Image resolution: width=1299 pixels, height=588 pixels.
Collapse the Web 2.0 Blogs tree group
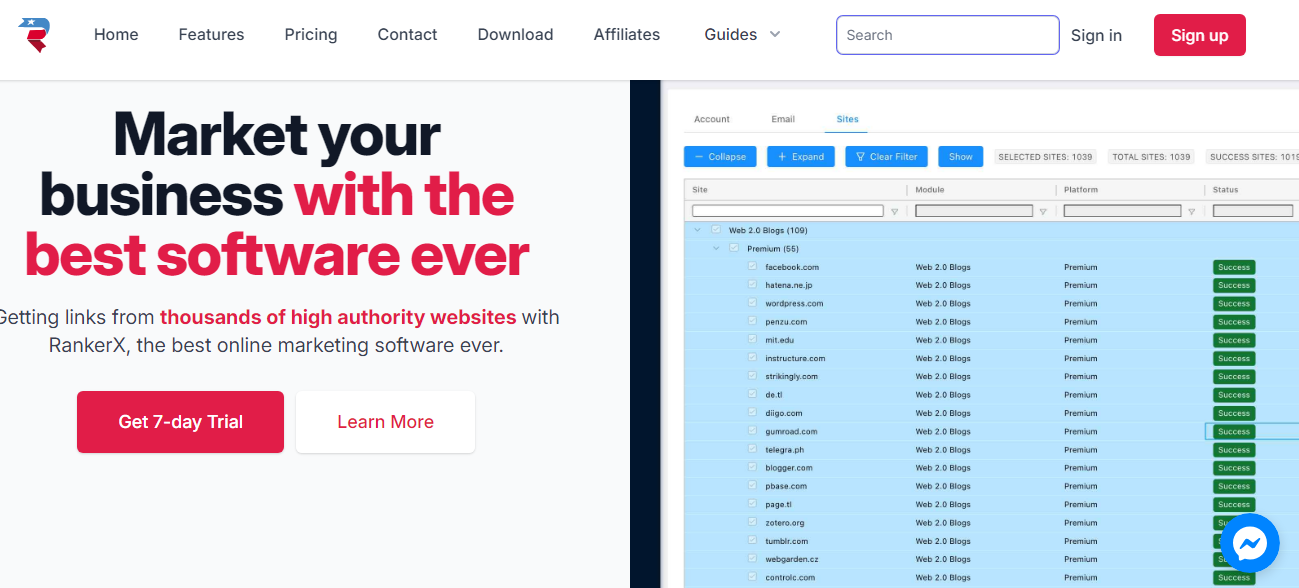click(697, 230)
